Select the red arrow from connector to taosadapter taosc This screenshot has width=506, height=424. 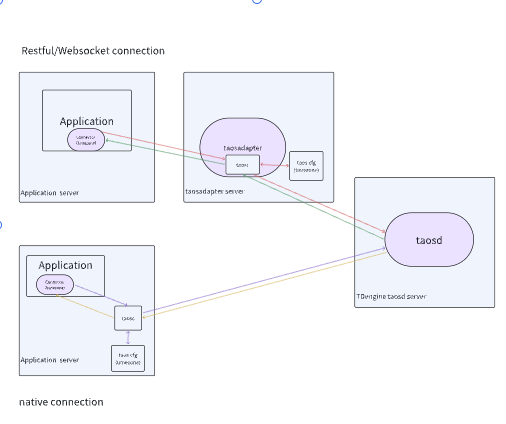tap(164, 146)
